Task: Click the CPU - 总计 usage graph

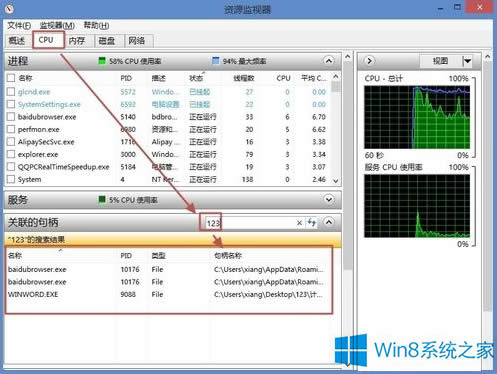Action: [x=417, y=117]
